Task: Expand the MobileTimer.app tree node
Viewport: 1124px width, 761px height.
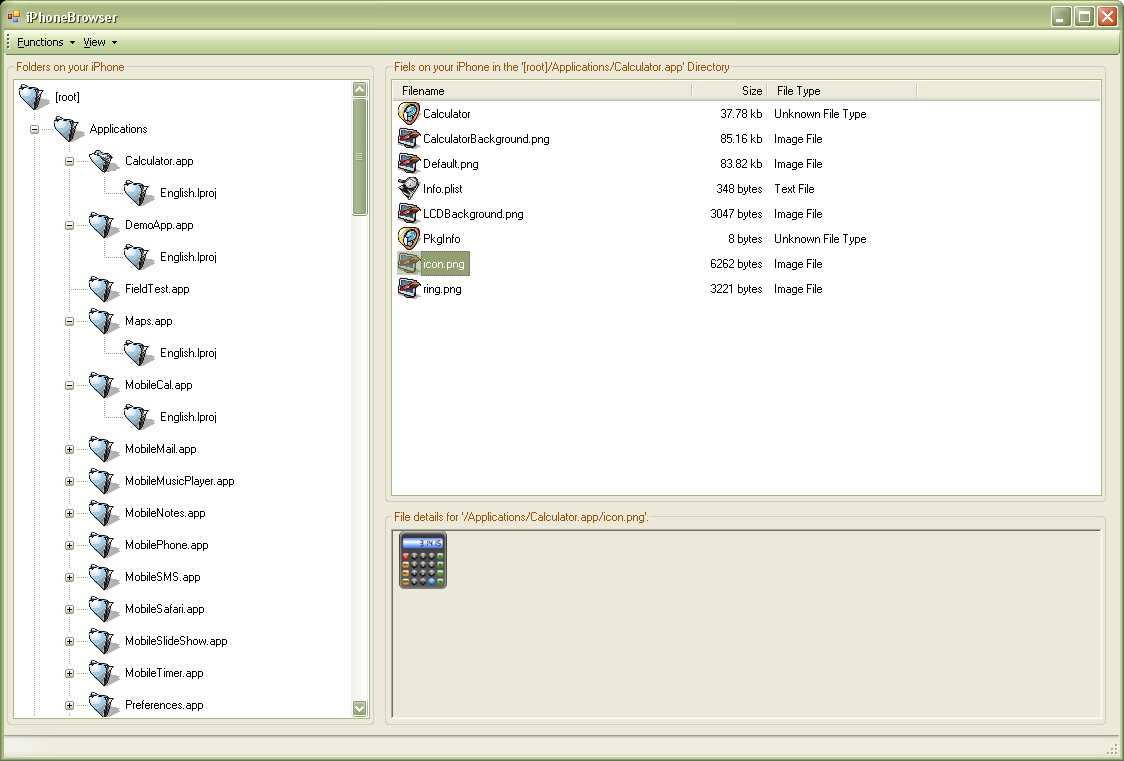Action: point(70,674)
